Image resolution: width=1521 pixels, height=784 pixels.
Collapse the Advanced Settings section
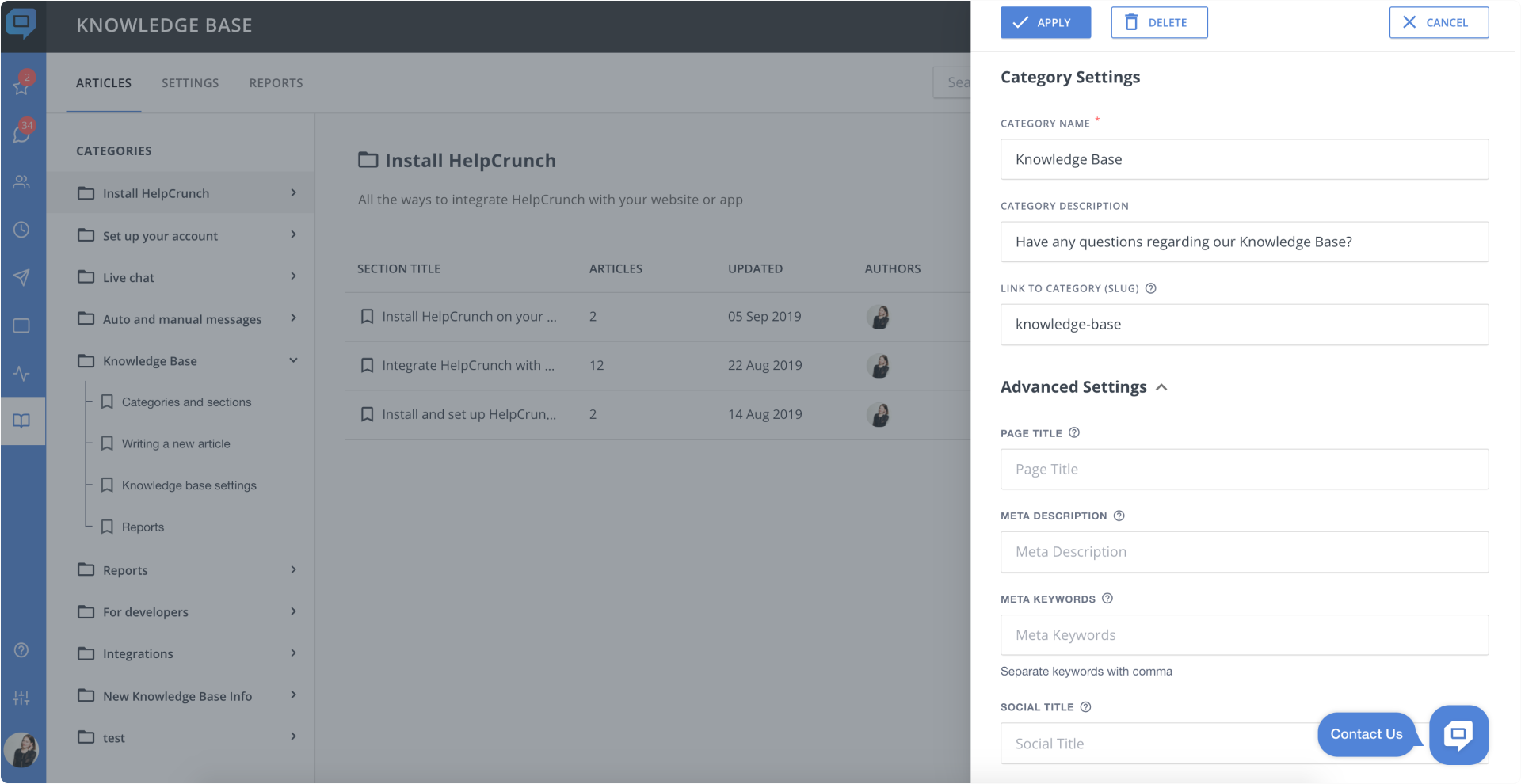(x=1161, y=387)
